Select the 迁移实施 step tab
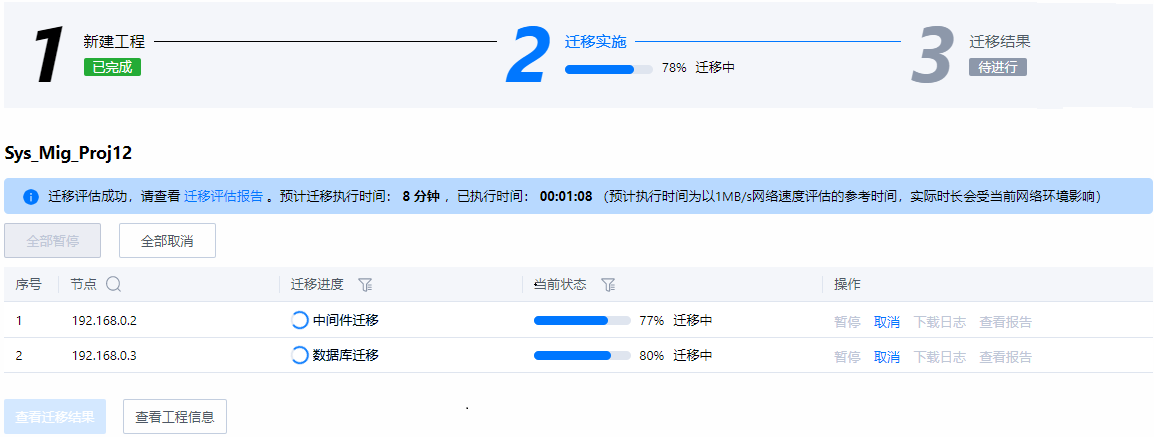 (x=595, y=42)
